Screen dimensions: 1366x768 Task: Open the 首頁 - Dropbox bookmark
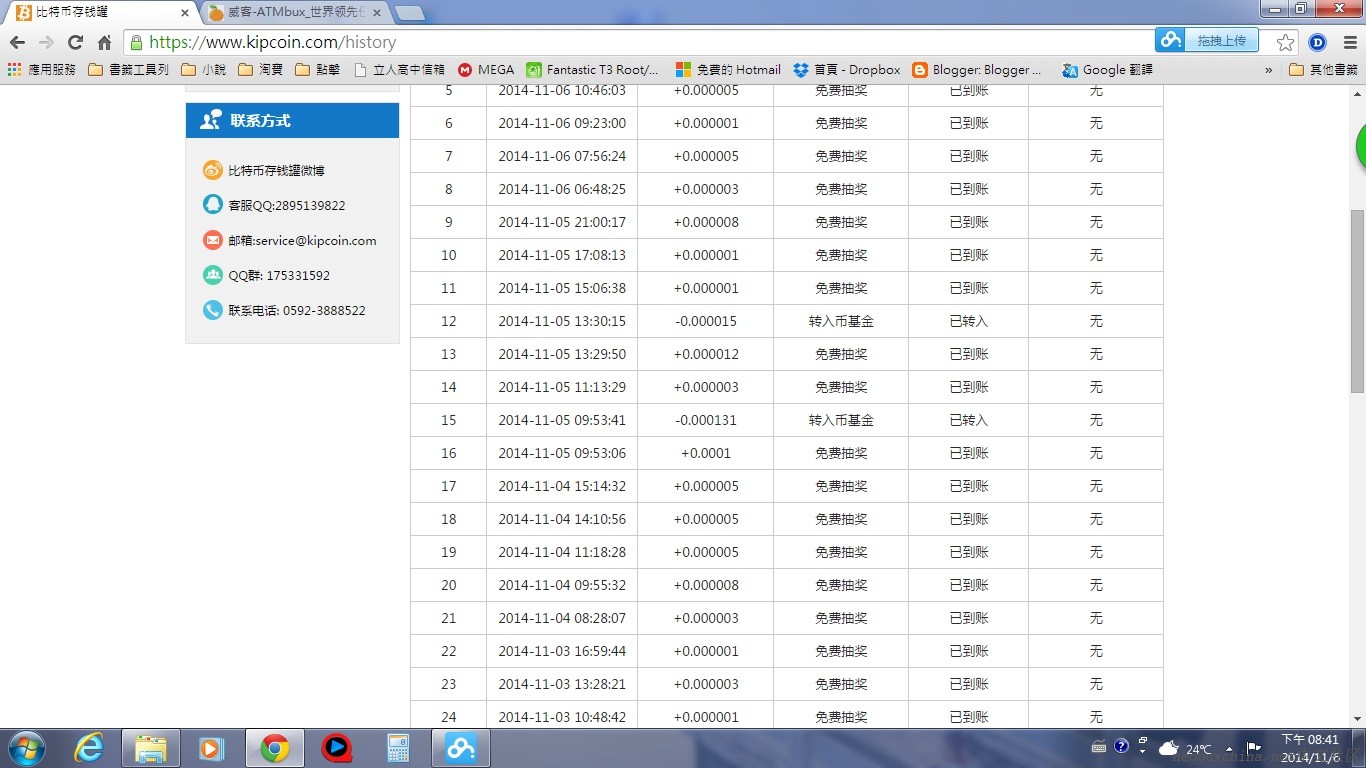point(847,70)
